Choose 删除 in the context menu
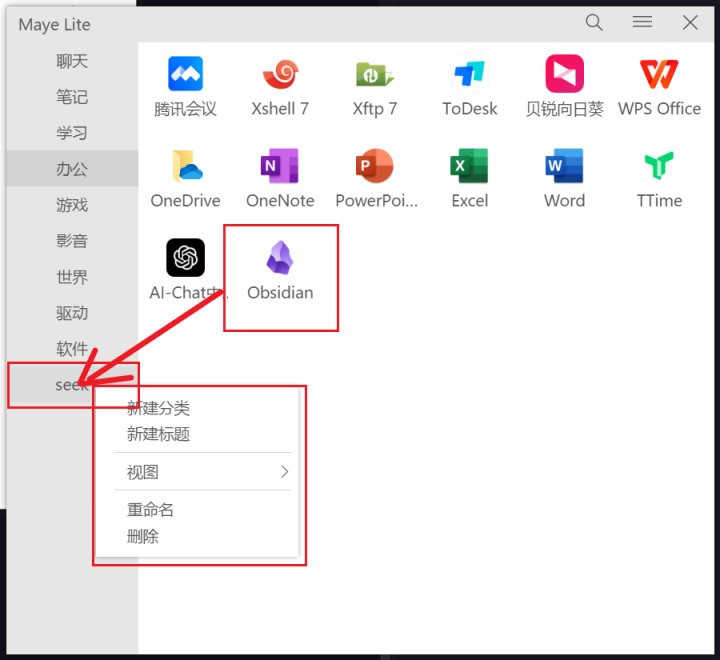The height and width of the screenshot is (660, 720). pyautogui.click(x=142, y=536)
